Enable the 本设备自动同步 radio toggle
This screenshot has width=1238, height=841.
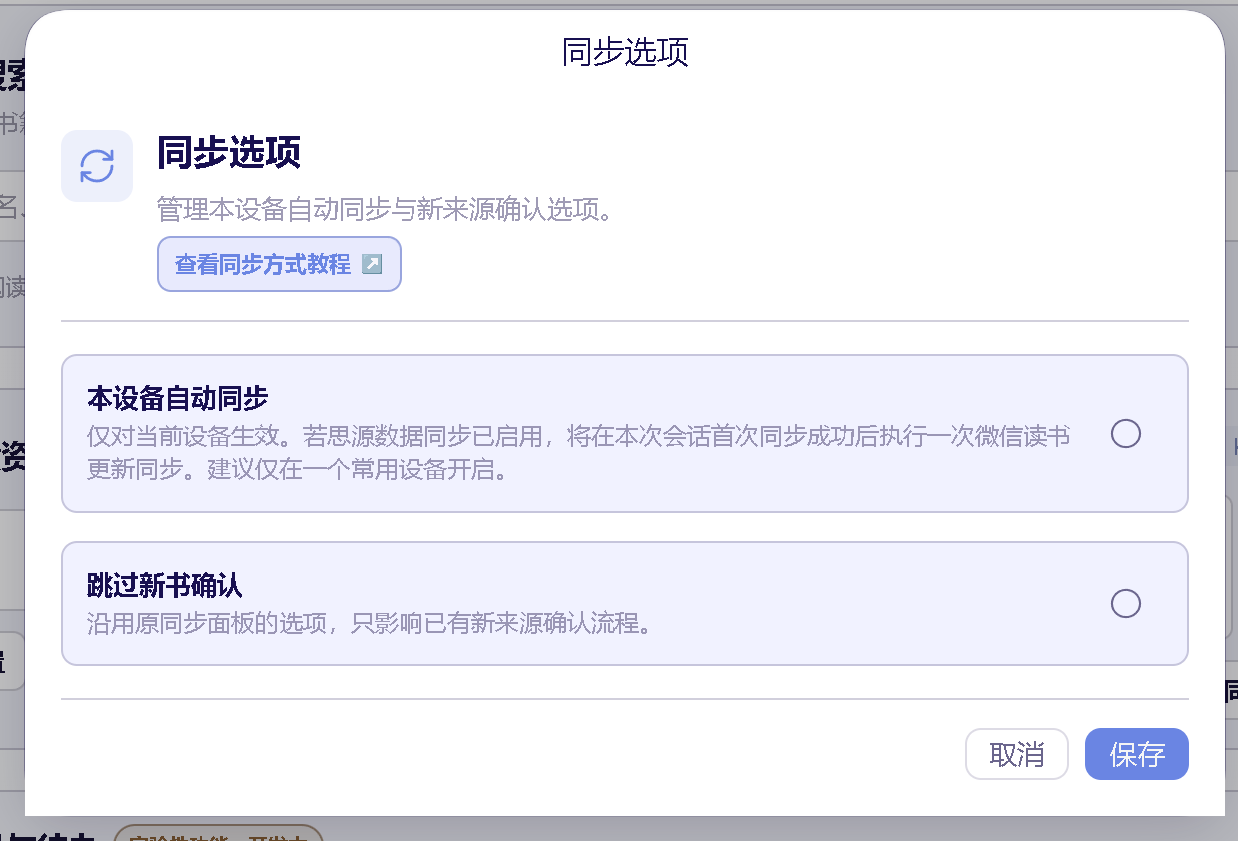click(x=1126, y=433)
